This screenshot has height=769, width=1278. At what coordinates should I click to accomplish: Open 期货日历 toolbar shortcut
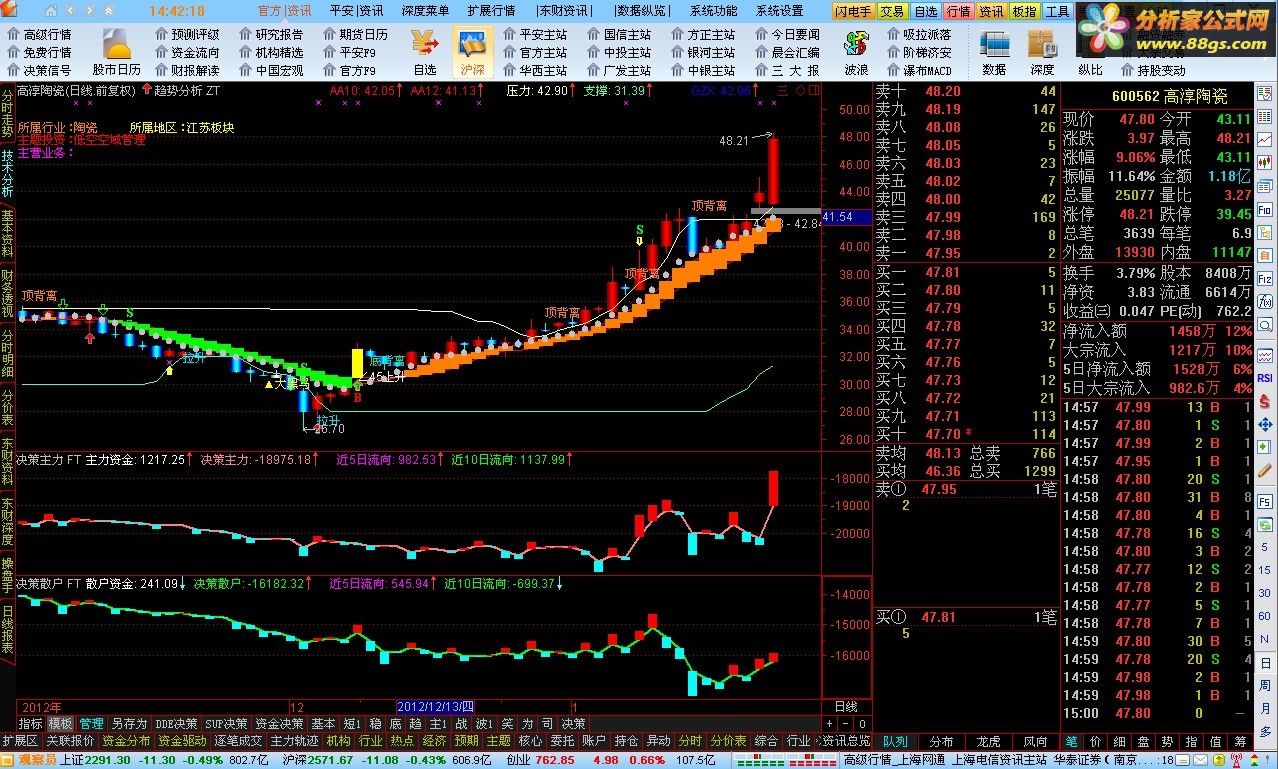click(353, 34)
